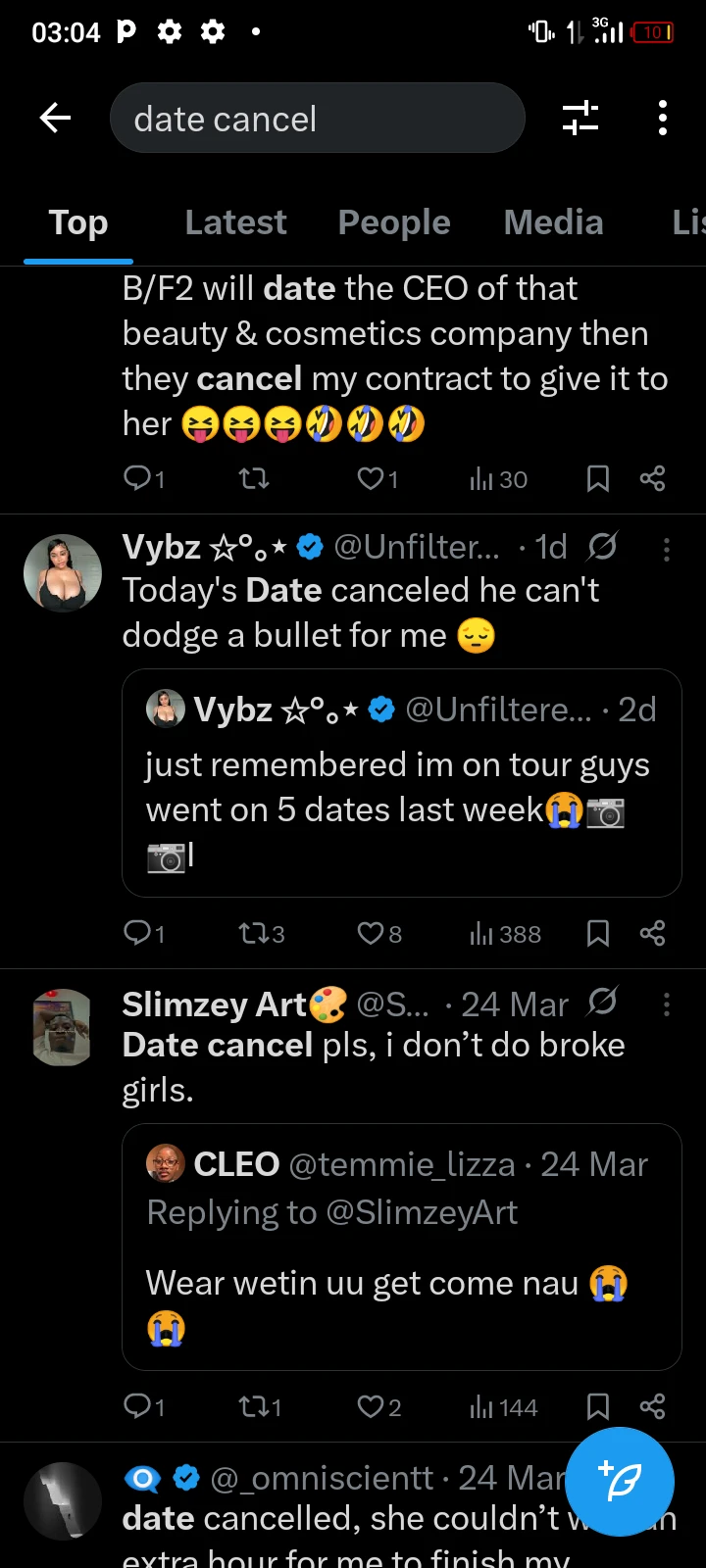Open Vybz profile picture
This screenshot has height=1568, width=706.
pyautogui.click(x=63, y=573)
